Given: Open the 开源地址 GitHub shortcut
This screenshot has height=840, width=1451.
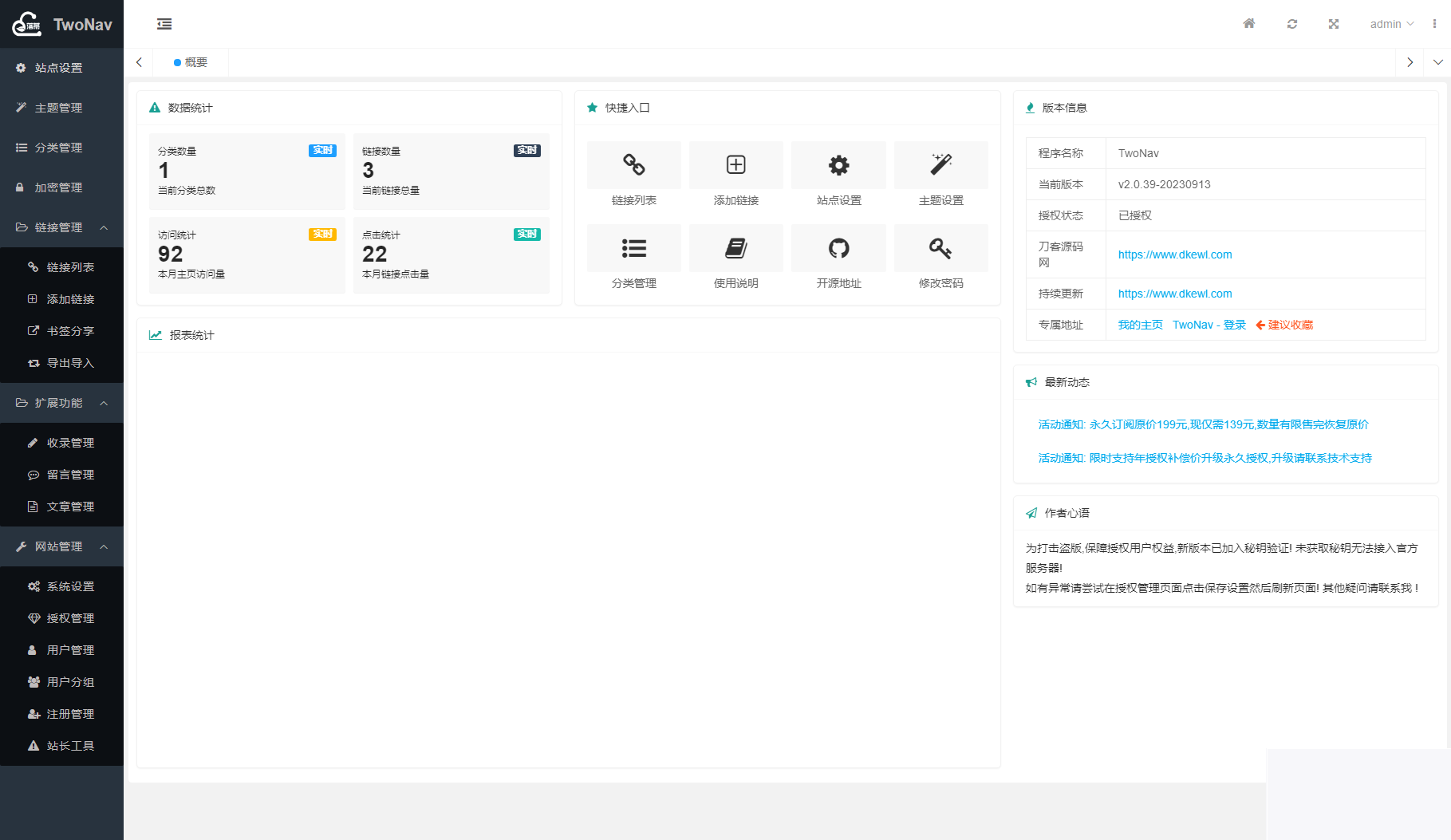Looking at the screenshot, I should click(x=838, y=249).
